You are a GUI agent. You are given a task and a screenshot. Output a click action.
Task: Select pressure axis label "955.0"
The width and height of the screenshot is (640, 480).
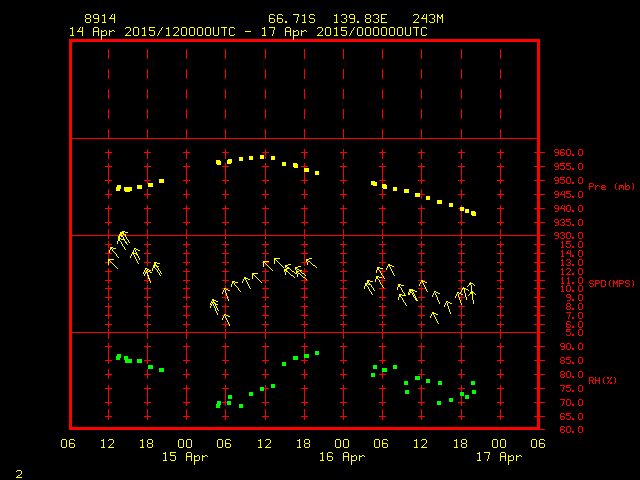[568, 167]
